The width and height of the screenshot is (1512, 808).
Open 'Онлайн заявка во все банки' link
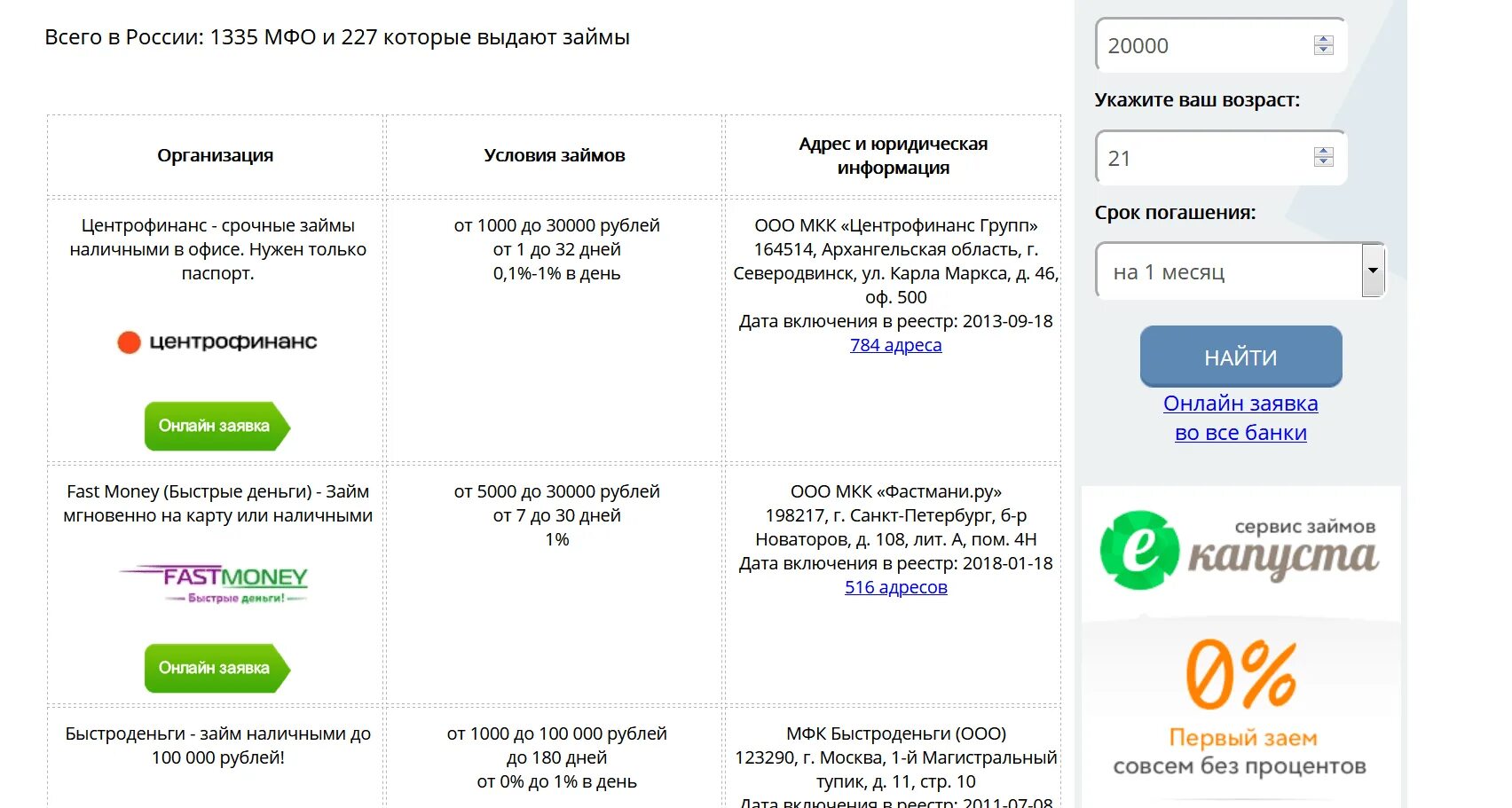1240,418
